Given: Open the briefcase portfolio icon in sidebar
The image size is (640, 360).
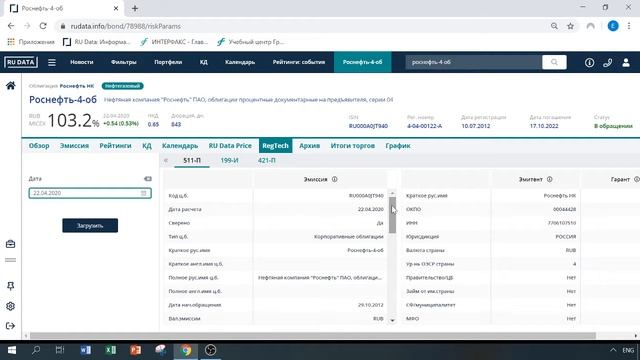Looking at the screenshot, I should [11, 244].
